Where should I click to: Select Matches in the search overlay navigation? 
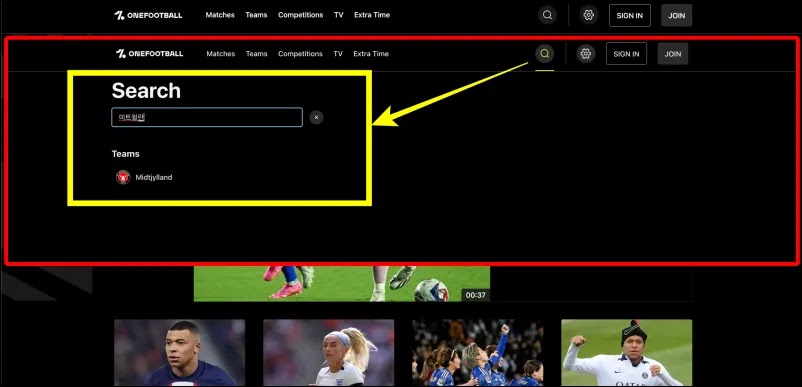[220, 54]
